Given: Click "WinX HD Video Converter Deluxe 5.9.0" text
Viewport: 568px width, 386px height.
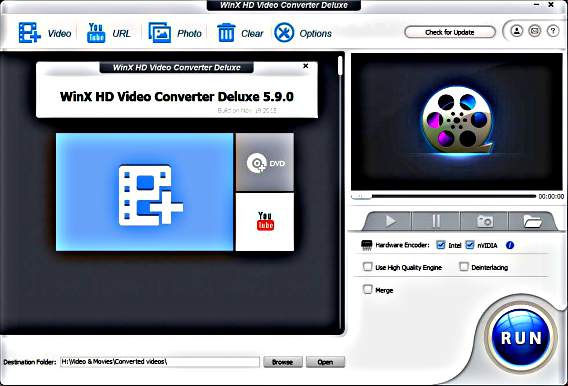Looking at the screenshot, I should (177, 97).
